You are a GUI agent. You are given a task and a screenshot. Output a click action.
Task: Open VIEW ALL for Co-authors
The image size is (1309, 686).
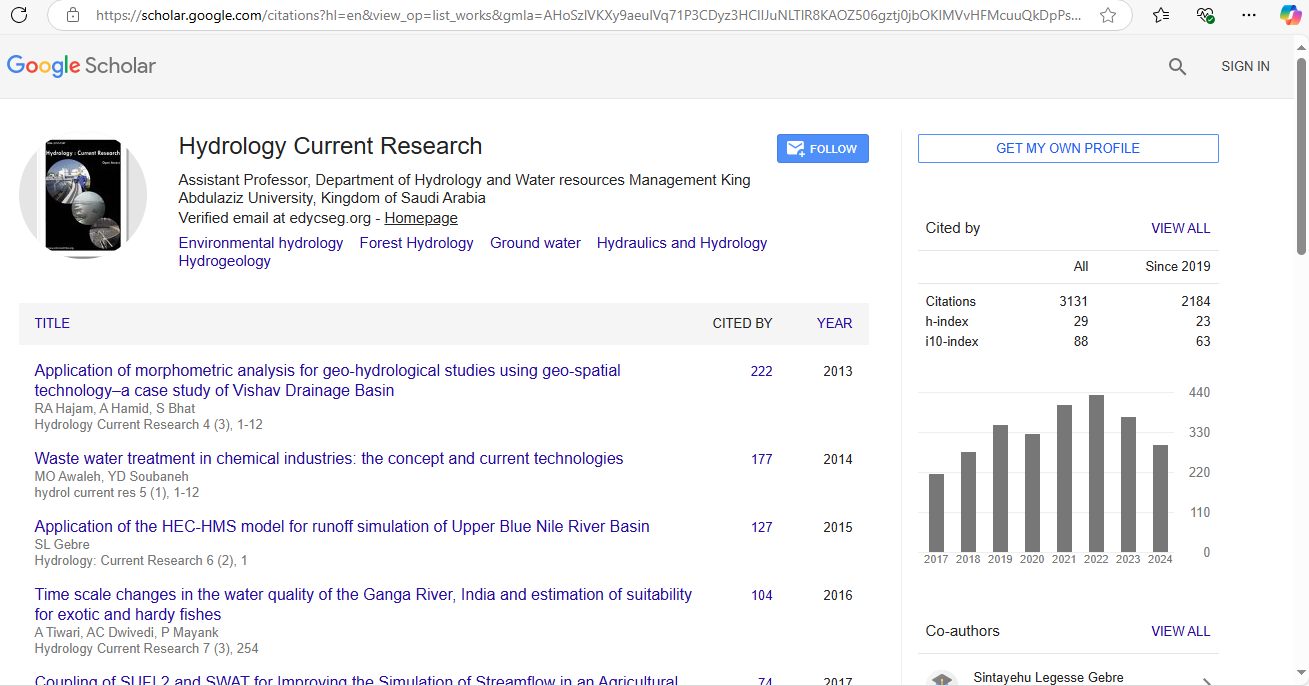pyautogui.click(x=1180, y=631)
